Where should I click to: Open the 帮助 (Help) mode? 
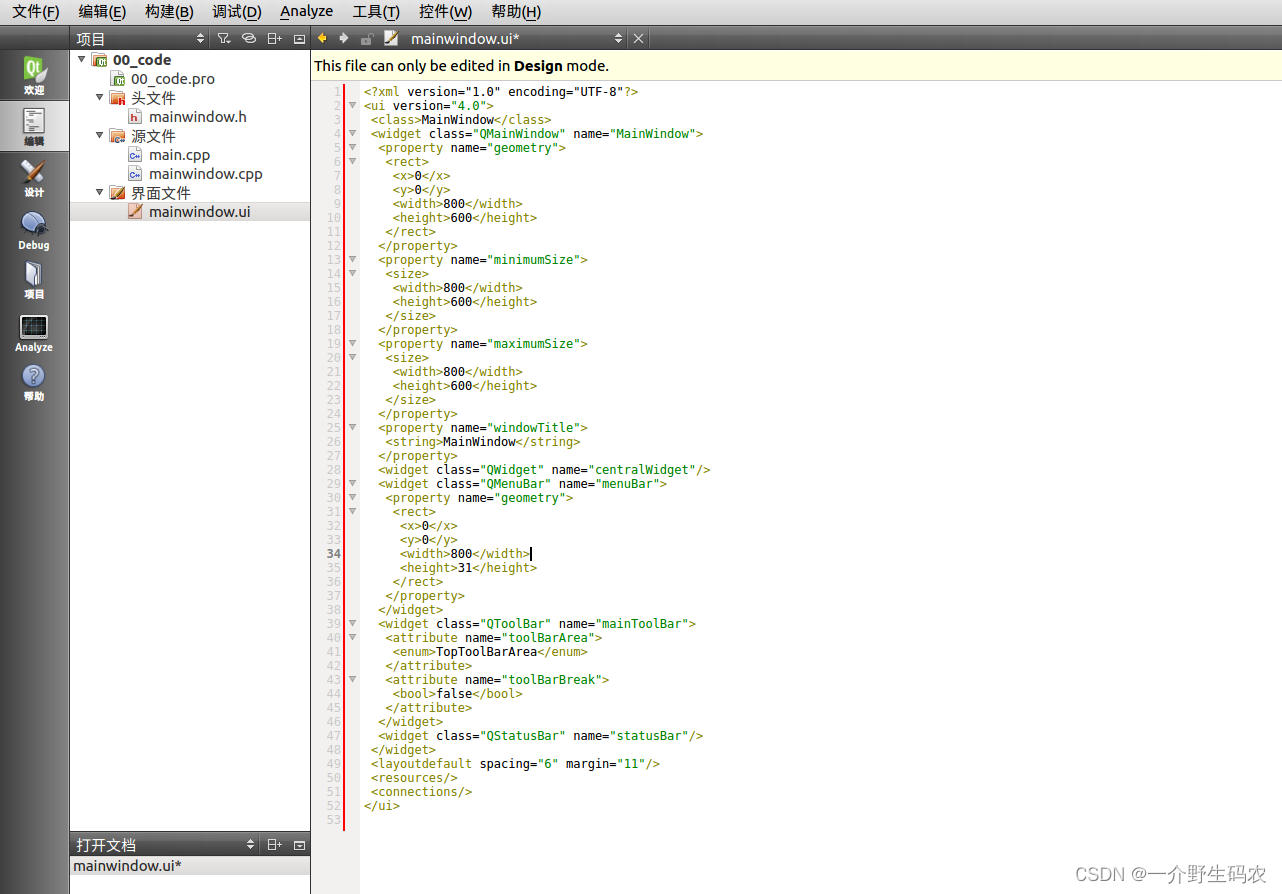click(34, 383)
